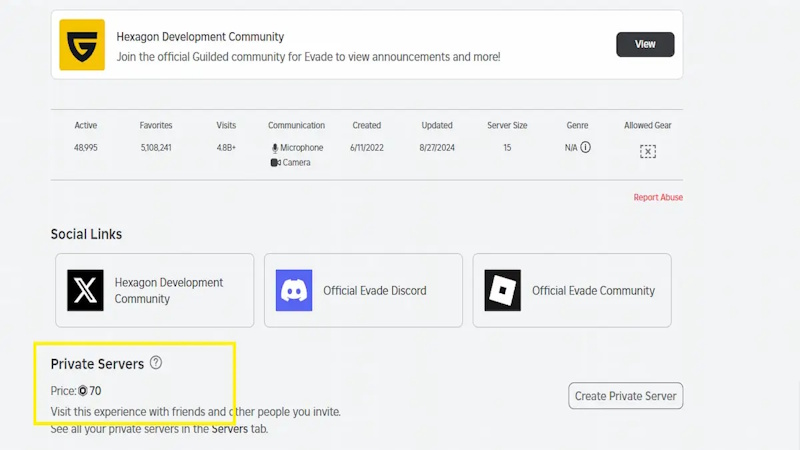This screenshot has width=800, height=450.
Task: Click the bold Servers tab link text
Action: click(x=230, y=429)
